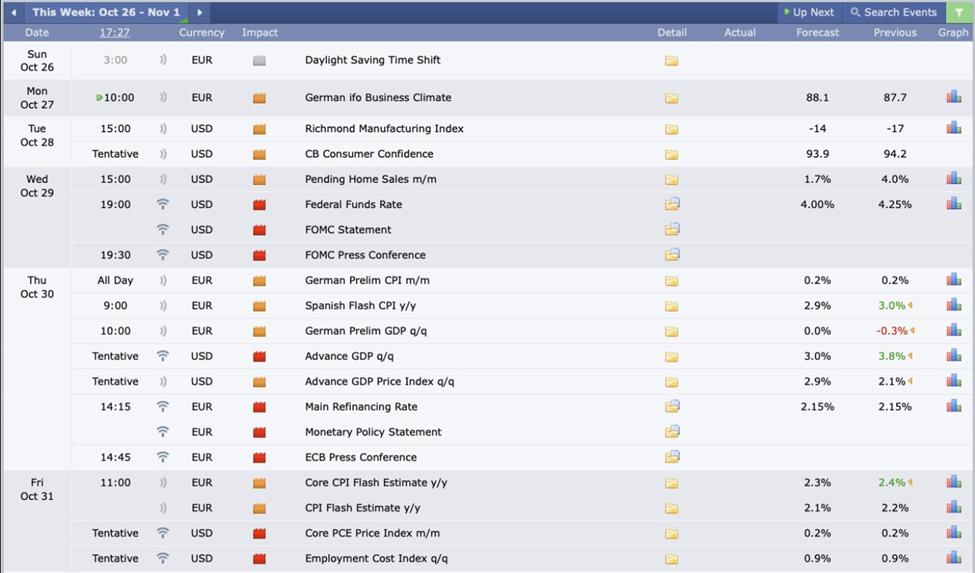This screenshot has height=573, width=975.
Task: Toggle alert icon for Main Refinancing Rate
Action: pyautogui.click(x=163, y=407)
